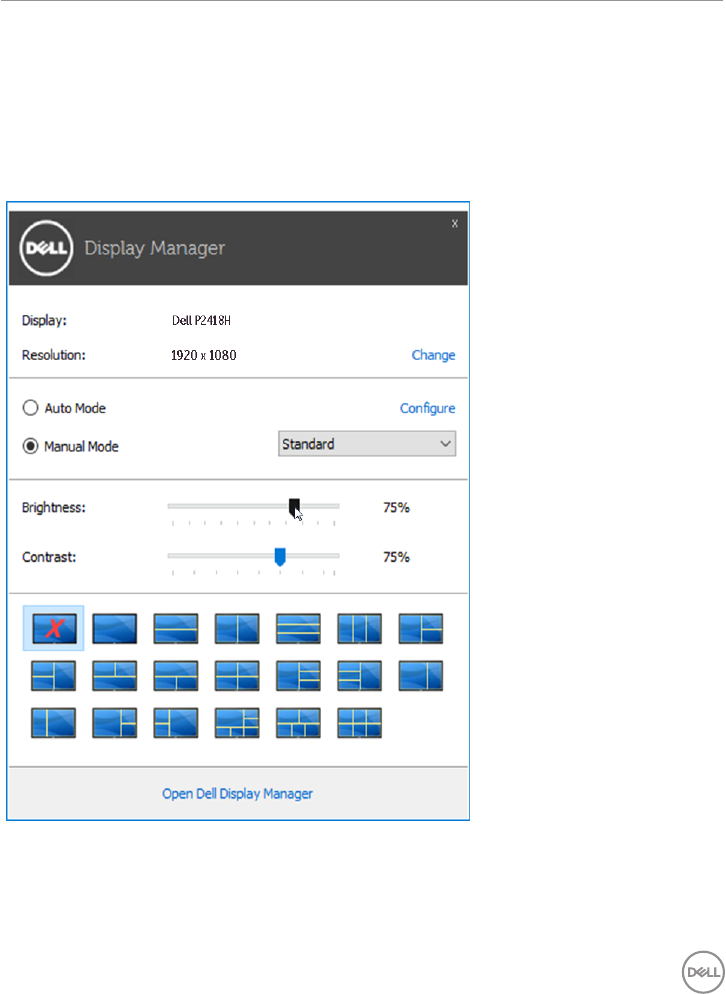
Task: Pick one wide top over two bottom panes layout
Action: (x=176, y=676)
